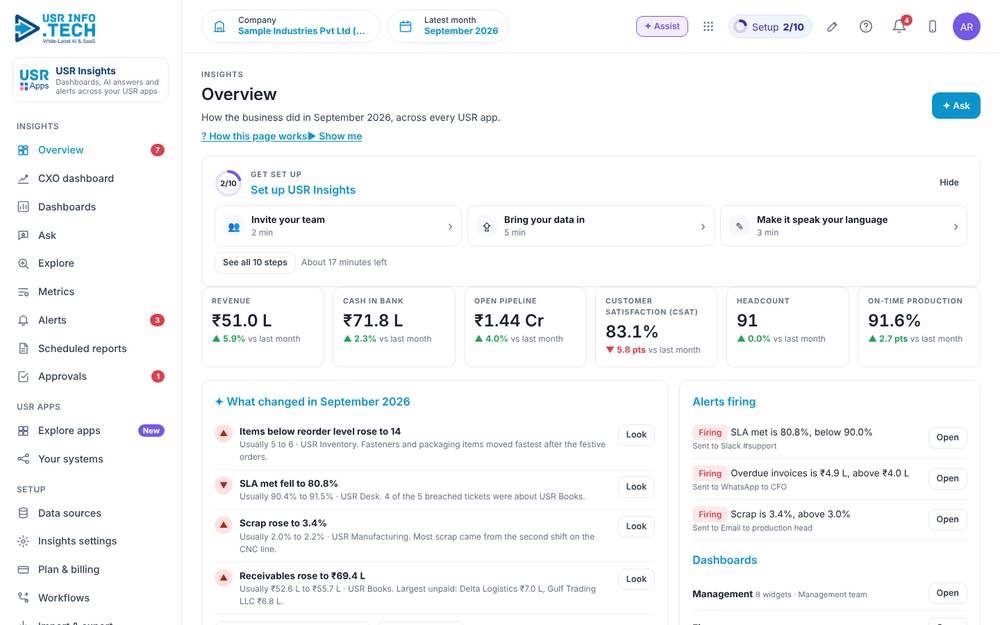This screenshot has height=625, width=1000.
Task: Click the Overview sidebar icon
Action: point(24,151)
